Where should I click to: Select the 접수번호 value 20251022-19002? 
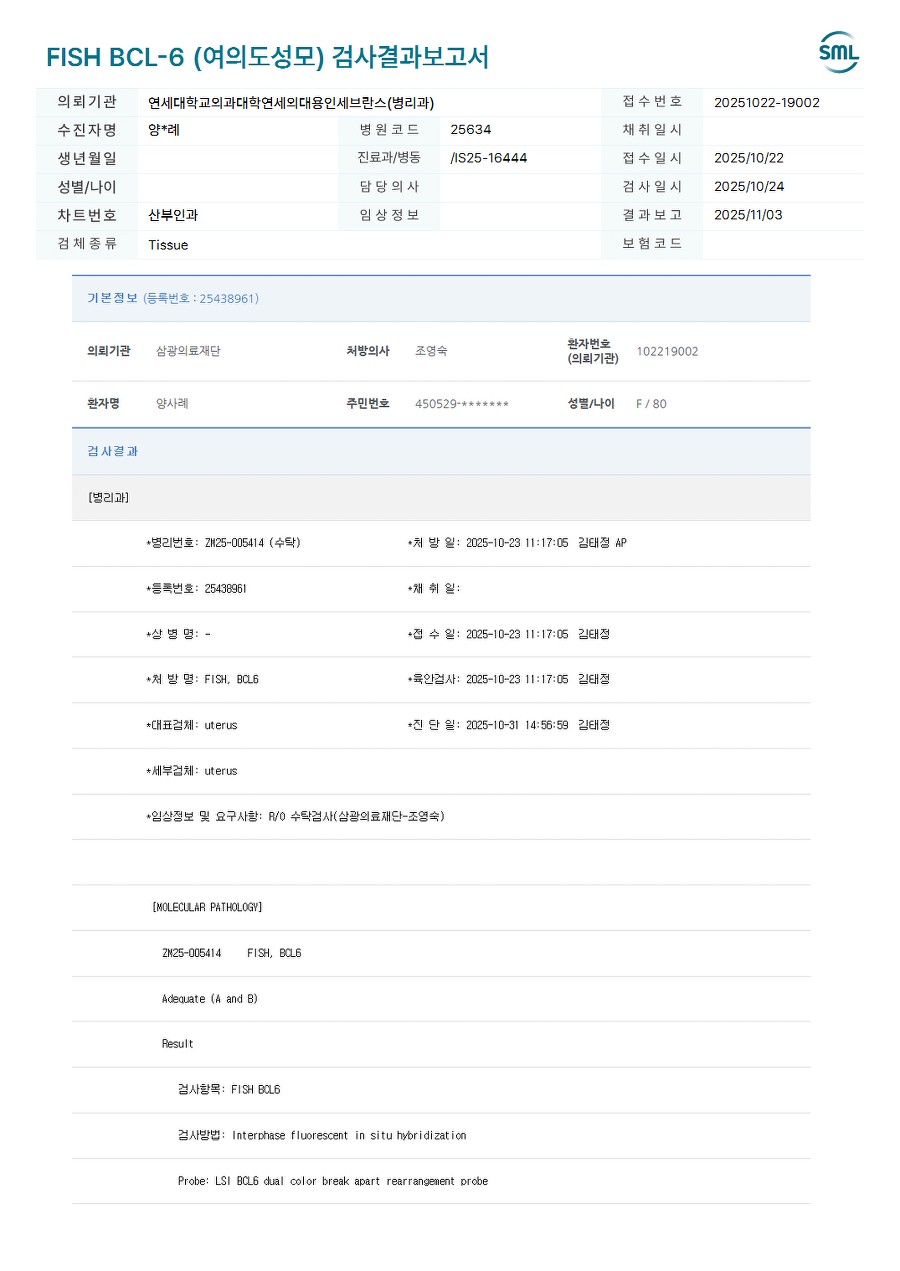[x=767, y=102]
